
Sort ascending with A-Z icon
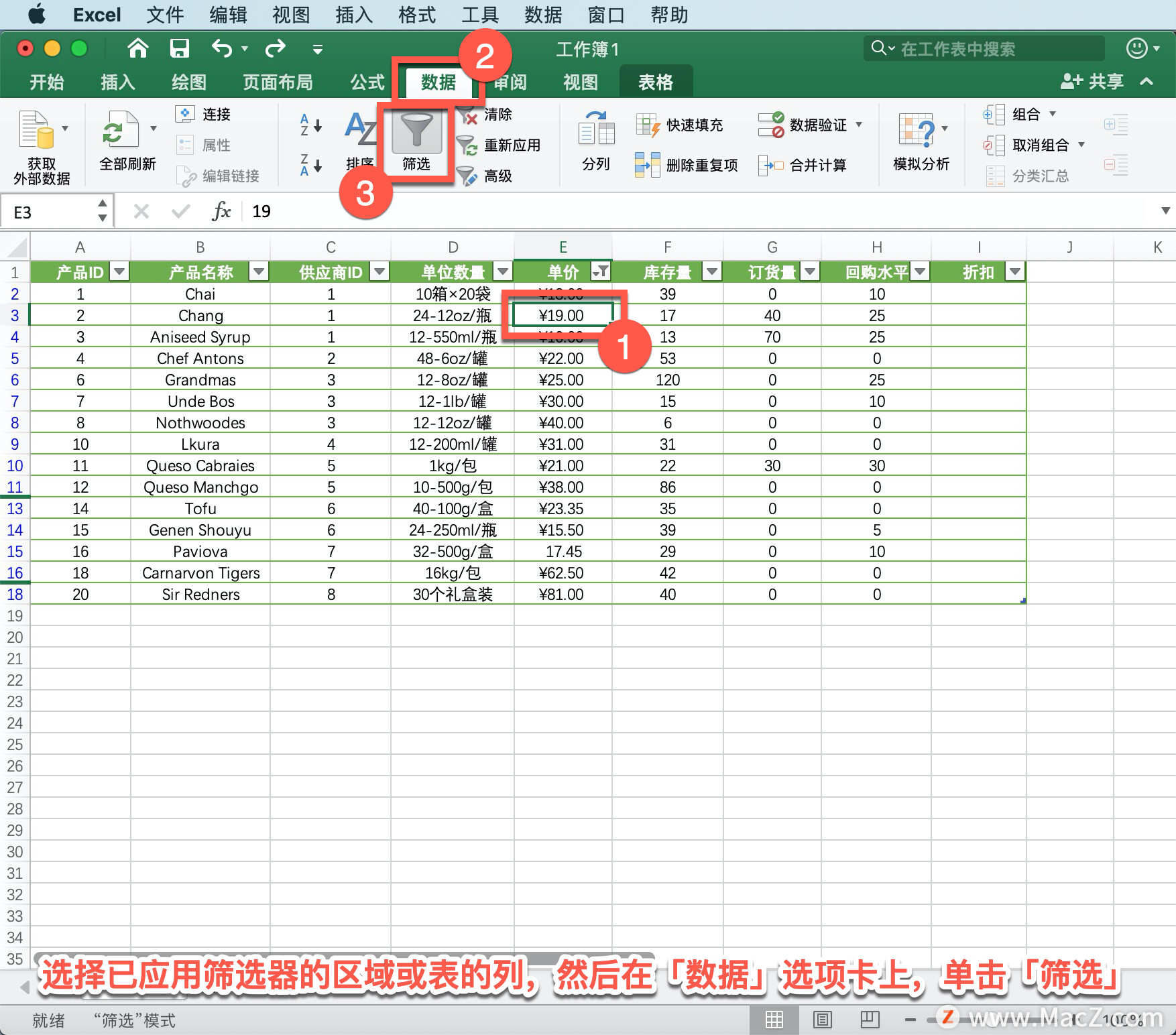311,125
